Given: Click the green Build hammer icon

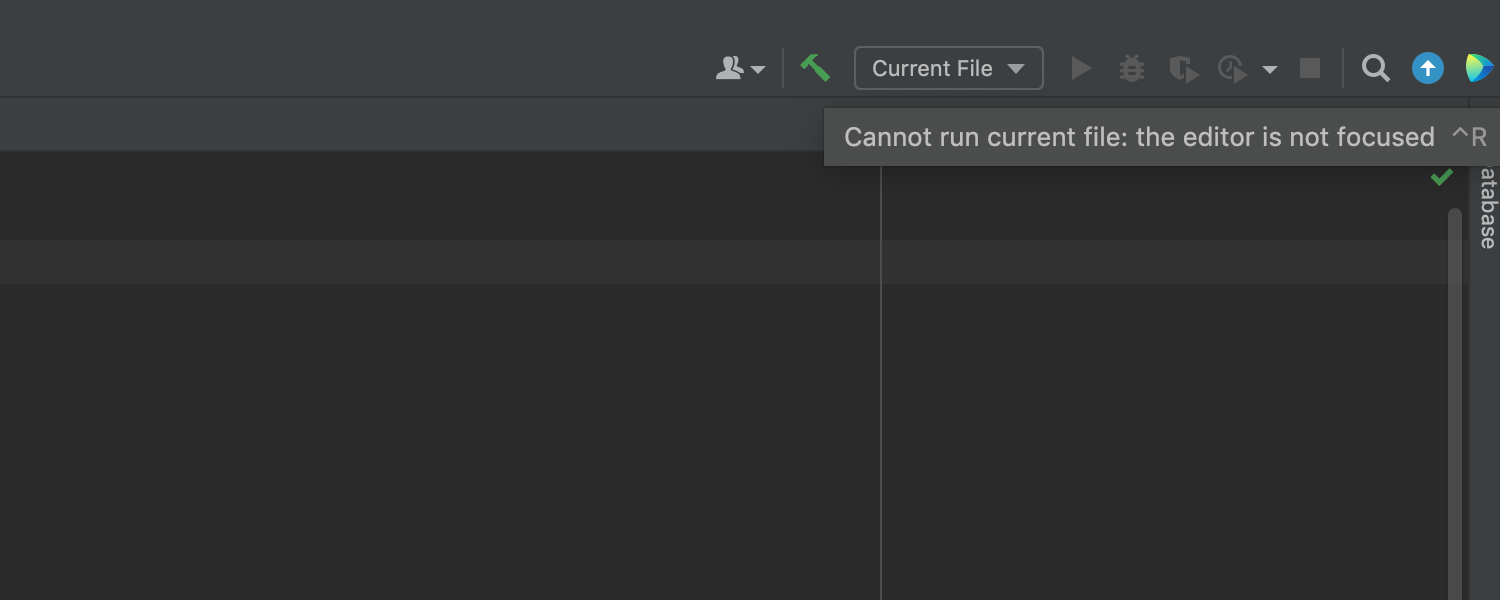Looking at the screenshot, I should point(815,68).
